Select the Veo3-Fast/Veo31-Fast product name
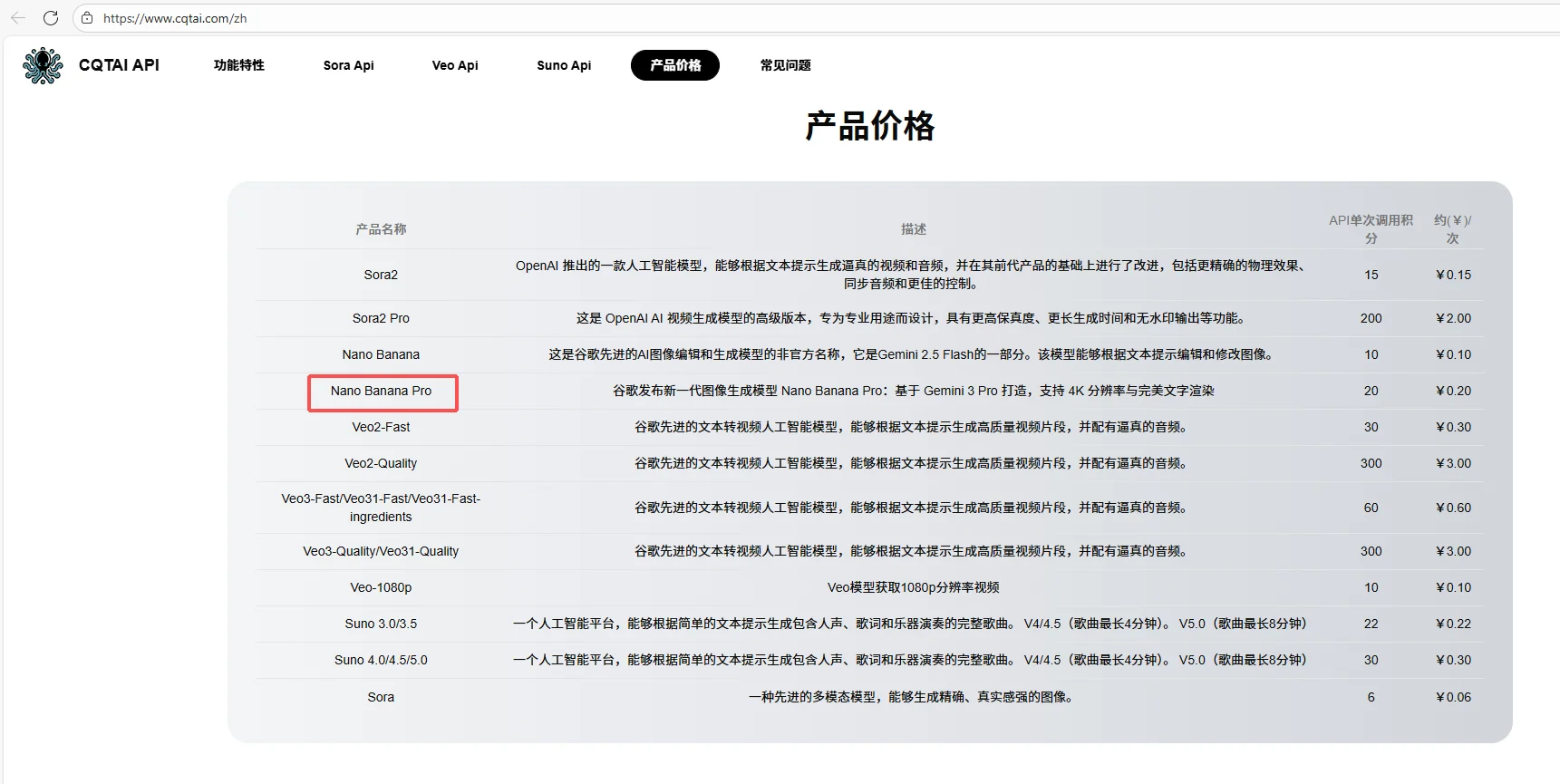The height and width of the screenshot is (784, 1560). click(x=381, y=508)
